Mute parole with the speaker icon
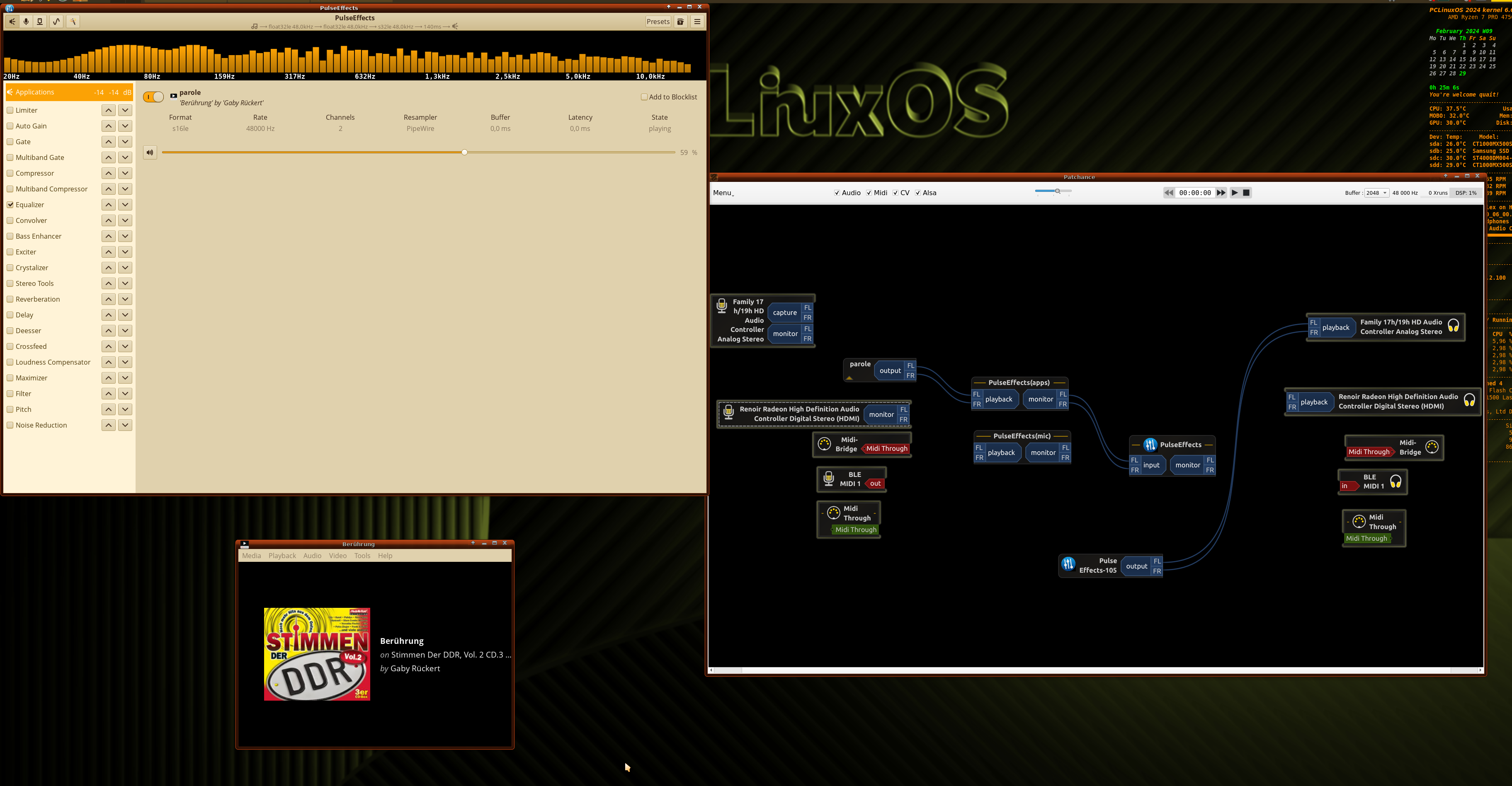 [x=150, y=152]
